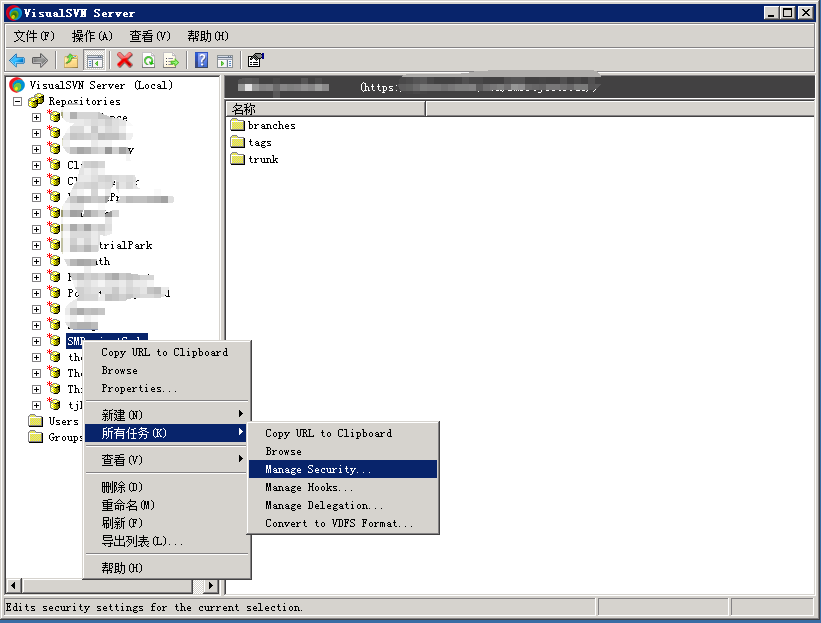Select the Repositories tree node
This screenshot has width=821, height=623.
84,101
